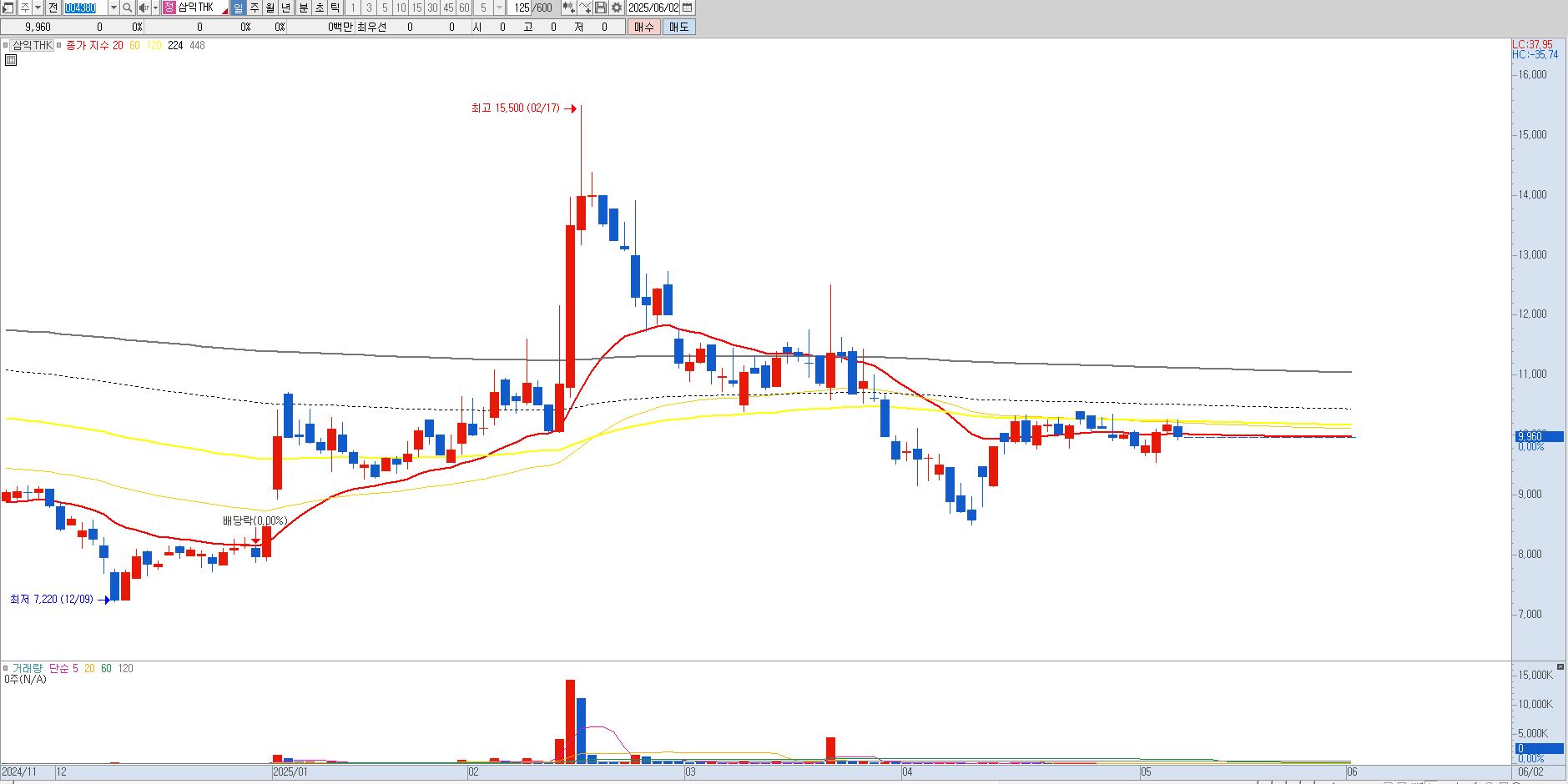Screen dimensions: 1568x784
Task: Click the date field 2025/06/02
Action: click(653, 8)
